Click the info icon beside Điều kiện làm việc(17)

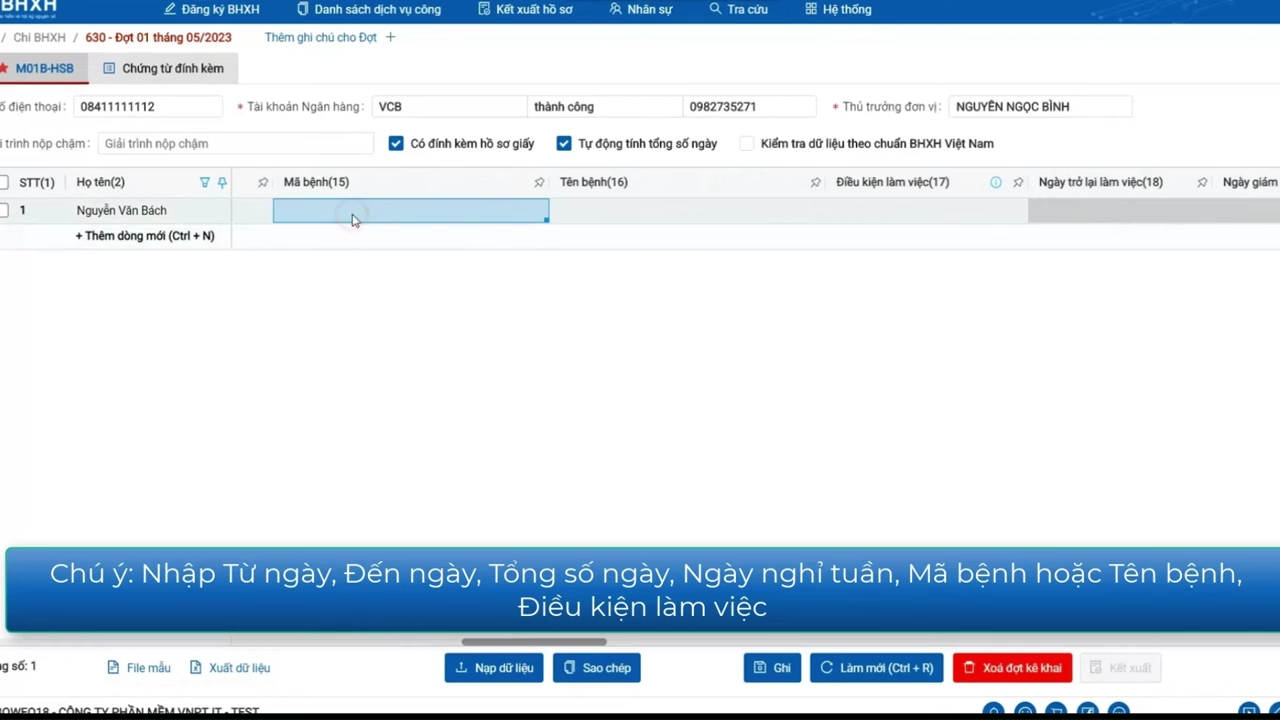(996, 182)
